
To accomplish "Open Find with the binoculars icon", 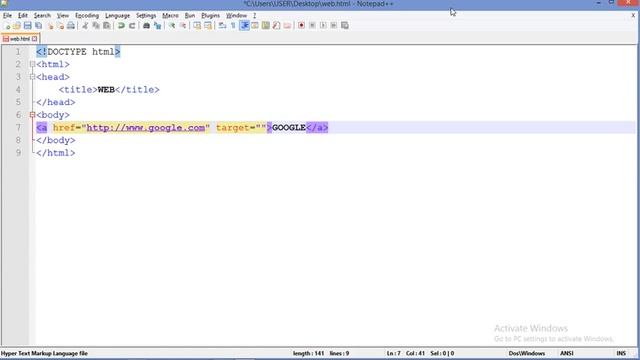I will coord(146,26).
